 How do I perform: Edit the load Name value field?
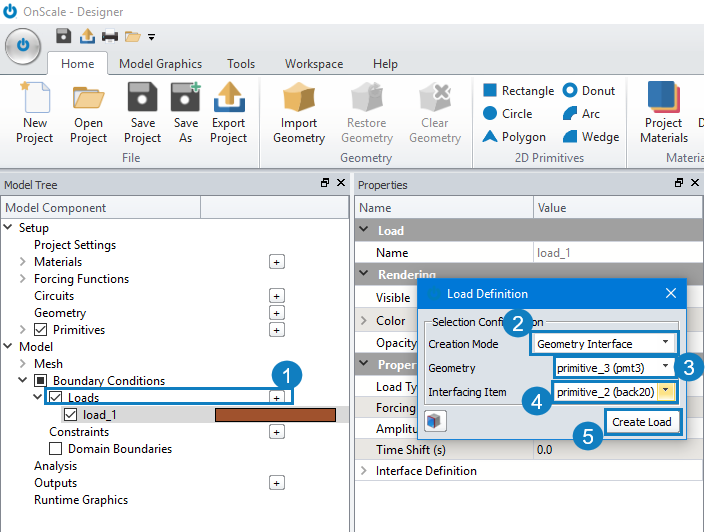coord(618,253)
